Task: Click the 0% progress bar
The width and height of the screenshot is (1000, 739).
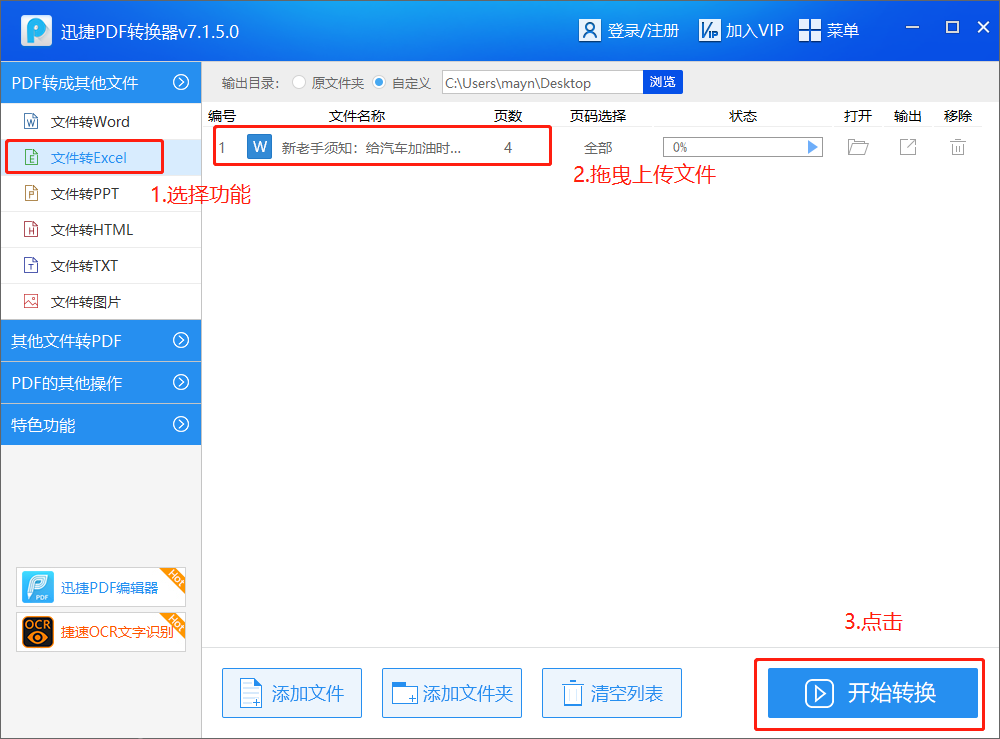Action: tap(742, 147)
